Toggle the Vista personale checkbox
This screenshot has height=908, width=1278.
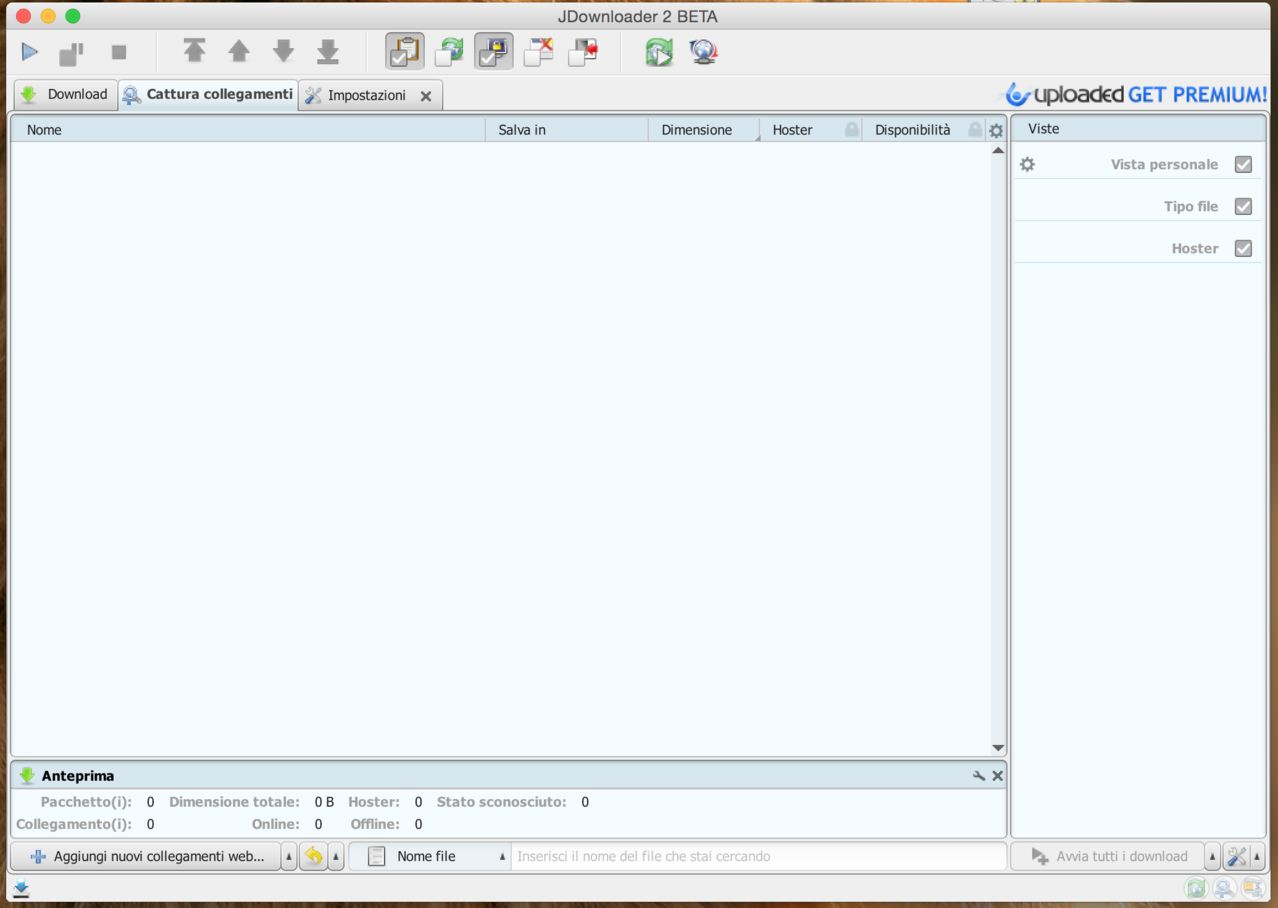point(1243,164)
